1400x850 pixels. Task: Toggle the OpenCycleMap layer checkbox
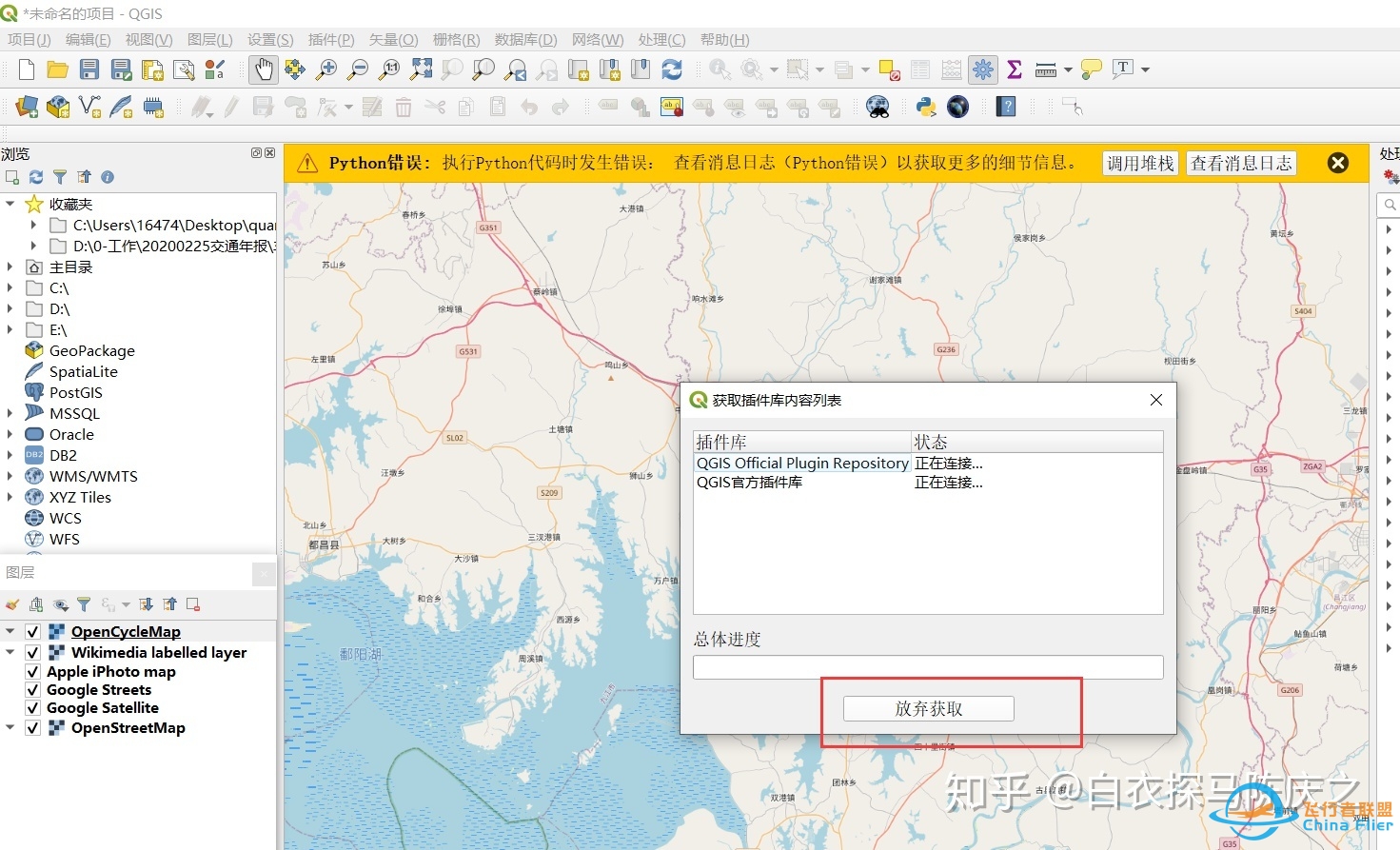tap(32, 632)
